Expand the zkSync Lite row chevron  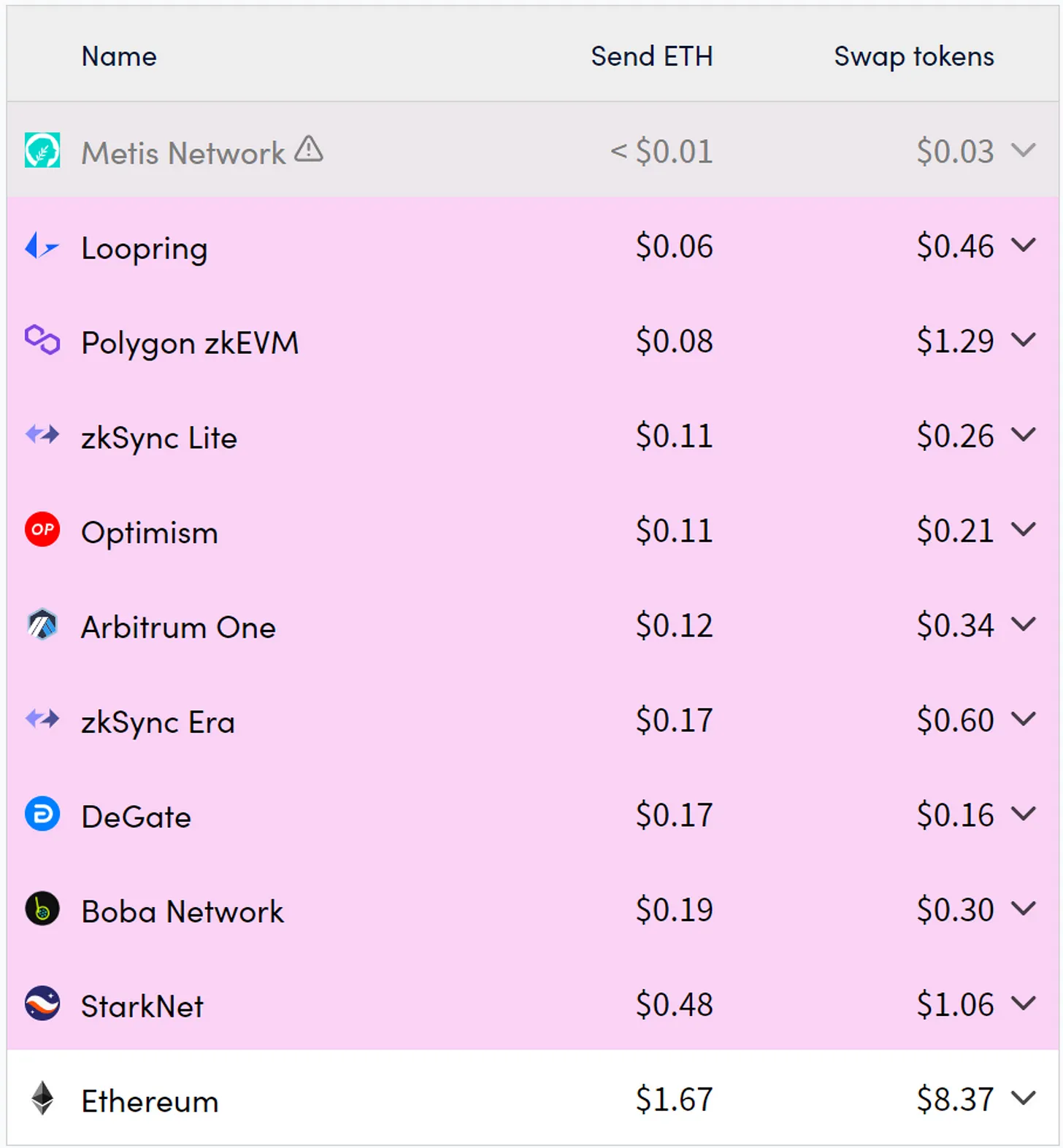(1024, 435)
